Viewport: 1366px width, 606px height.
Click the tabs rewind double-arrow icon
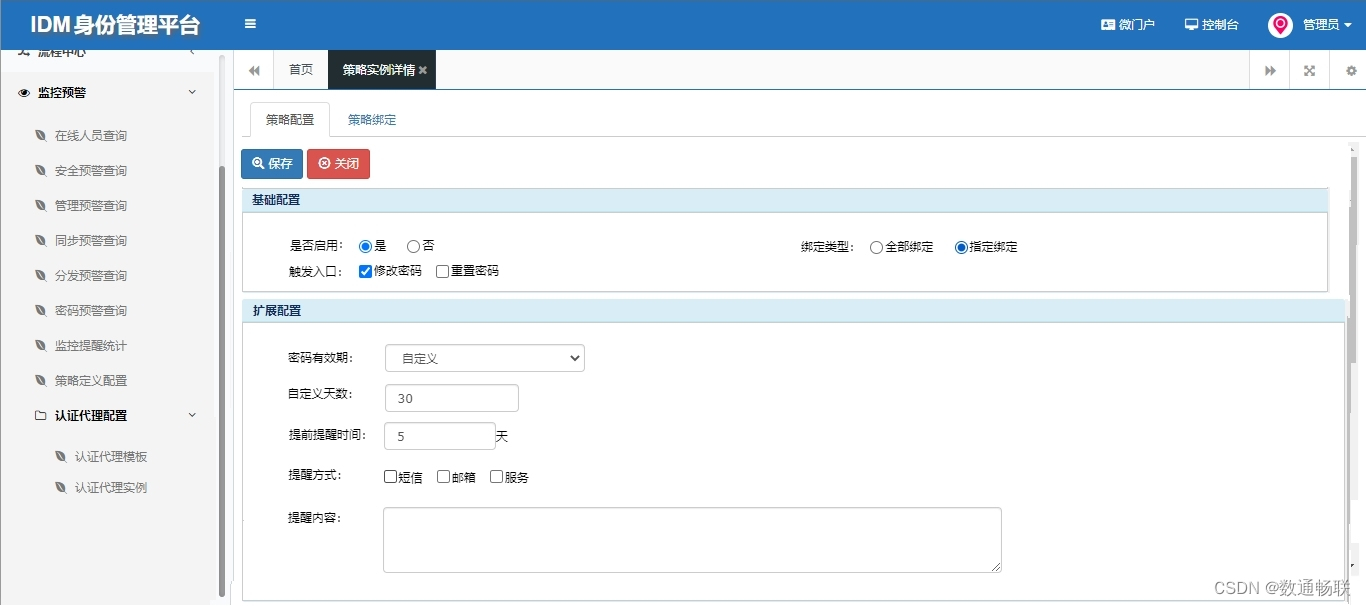pyautogui.click(x=254, y=70)
